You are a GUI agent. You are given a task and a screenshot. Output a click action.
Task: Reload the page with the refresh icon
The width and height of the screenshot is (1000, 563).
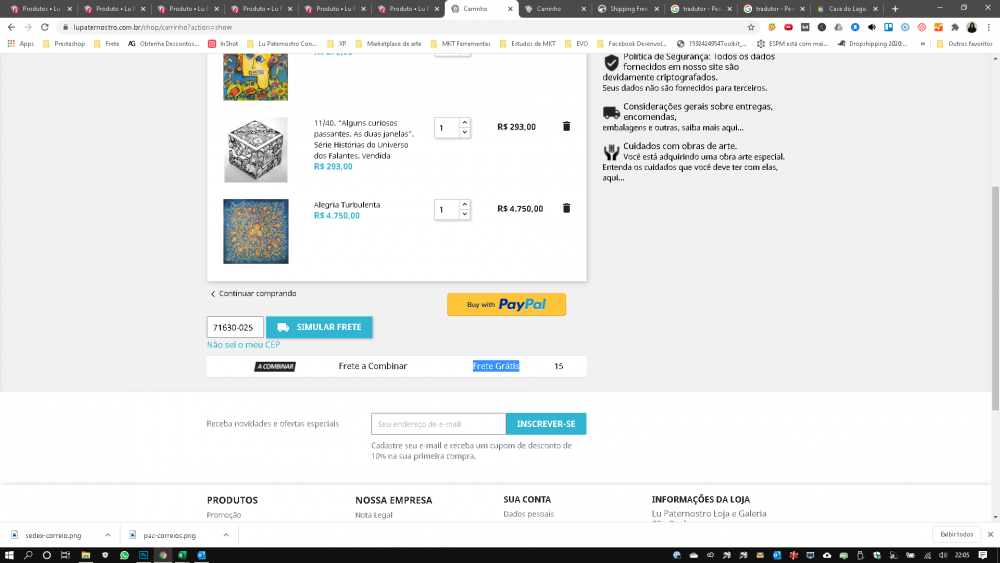click(45, 27)
